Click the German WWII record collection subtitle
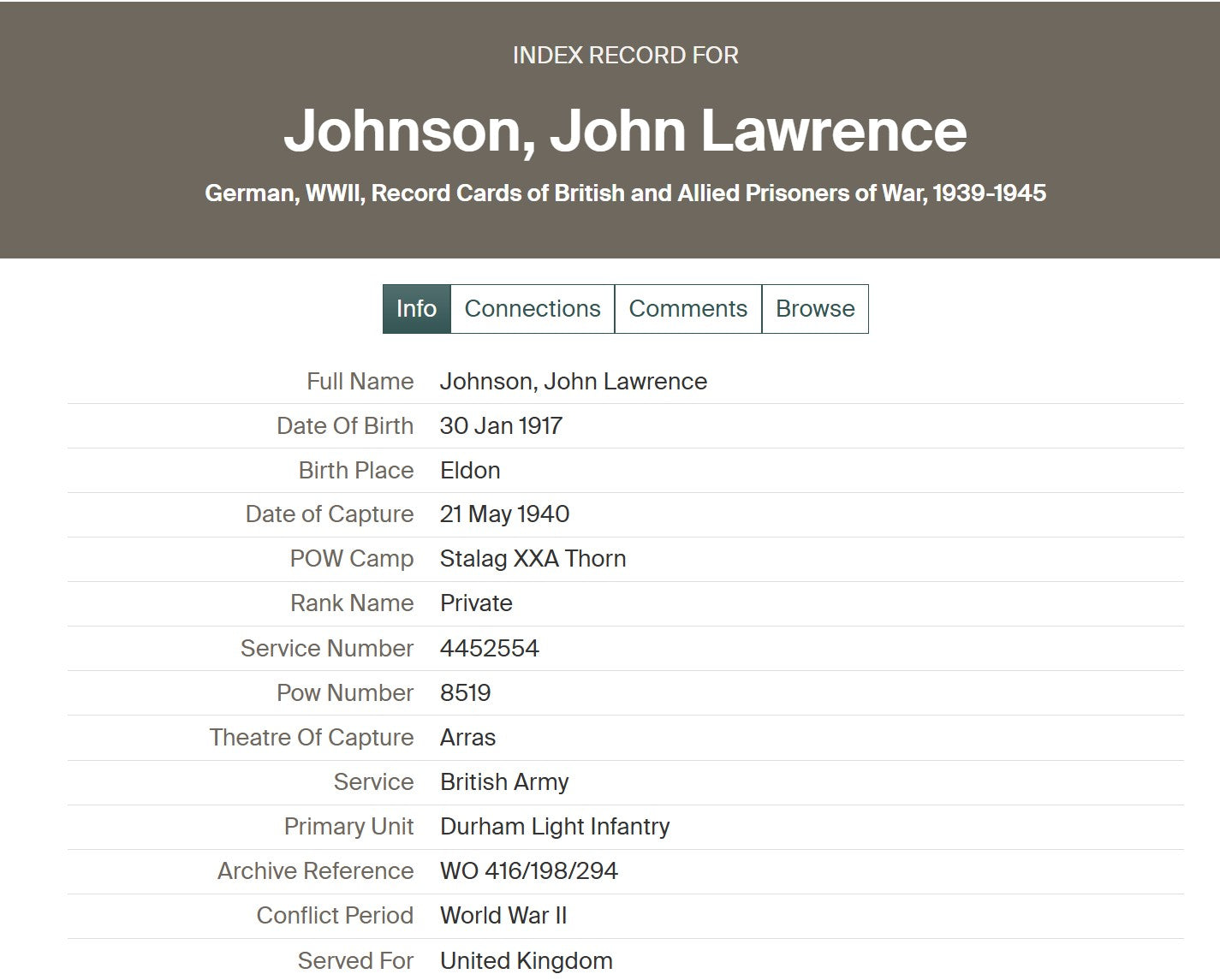Screen dimensions: 1220x980 click(x=625, y=193)
